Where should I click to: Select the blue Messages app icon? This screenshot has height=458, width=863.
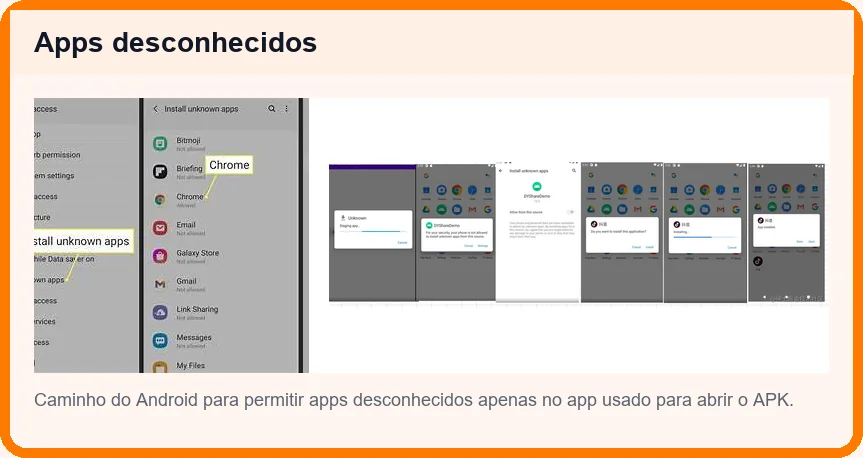[x=160, y=341]
